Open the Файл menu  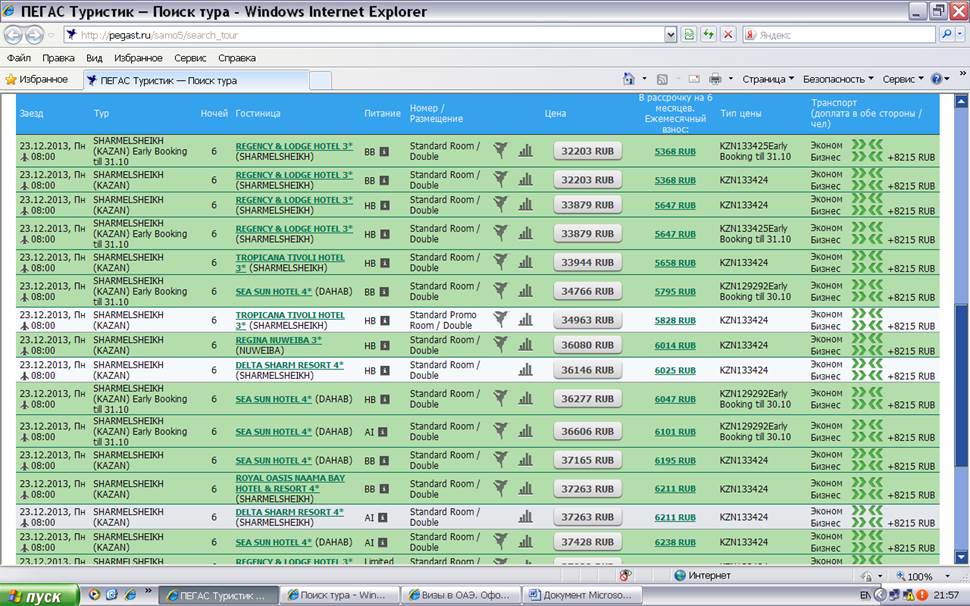coord(19,58)
